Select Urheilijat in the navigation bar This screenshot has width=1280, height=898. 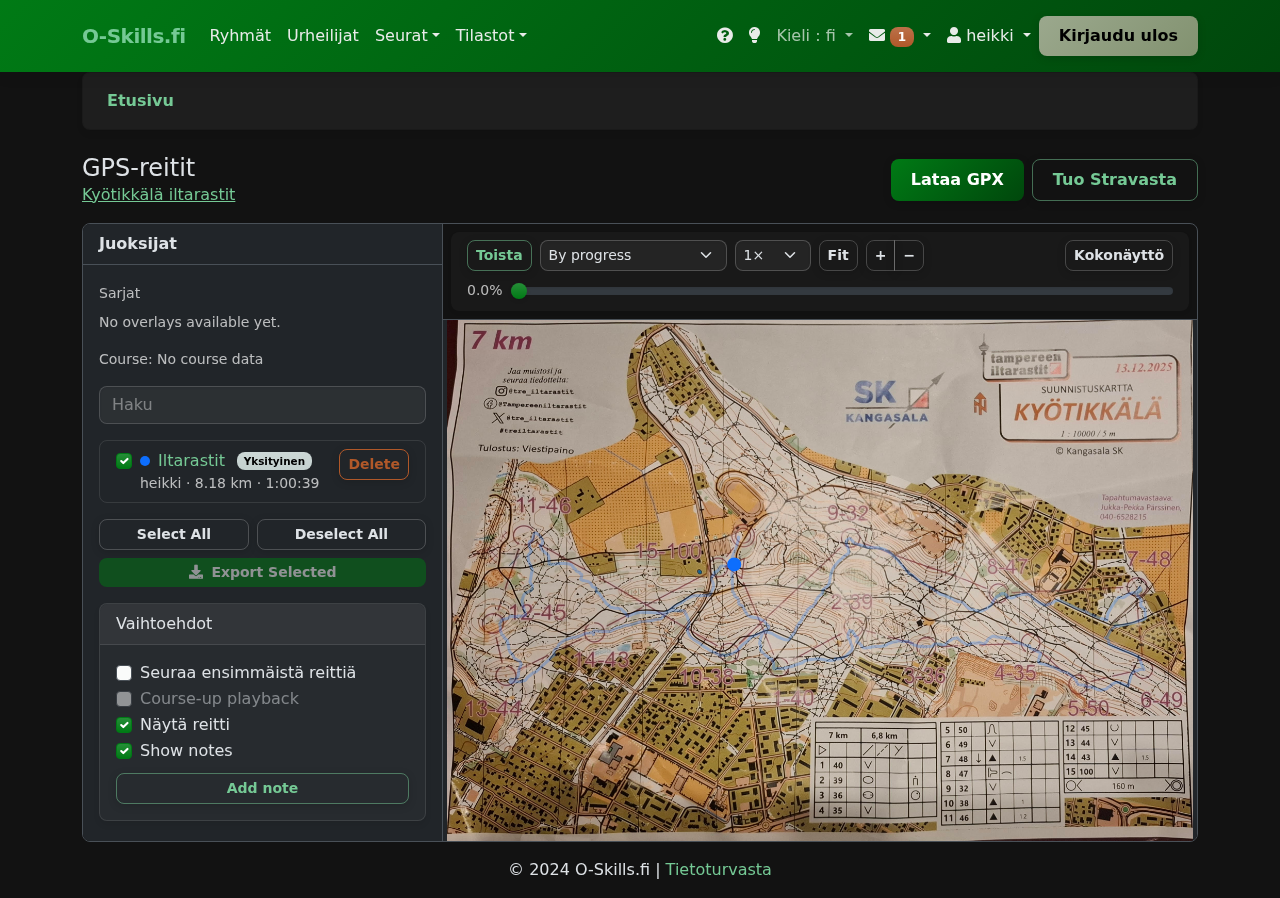322,35
